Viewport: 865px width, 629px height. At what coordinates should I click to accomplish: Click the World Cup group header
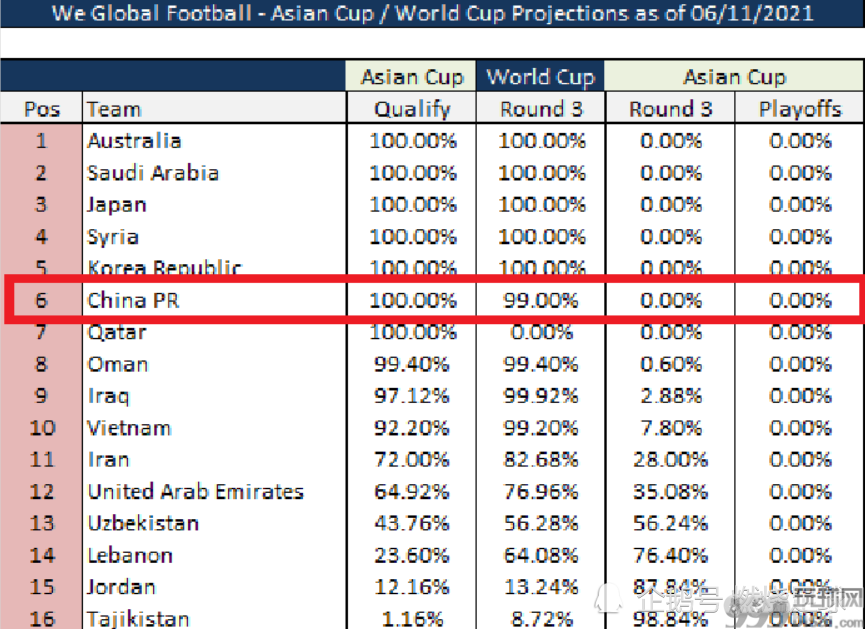540,76
